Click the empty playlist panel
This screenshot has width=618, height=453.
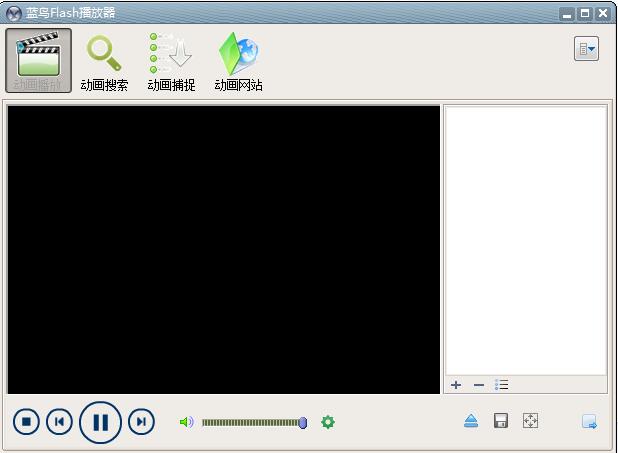526,240
